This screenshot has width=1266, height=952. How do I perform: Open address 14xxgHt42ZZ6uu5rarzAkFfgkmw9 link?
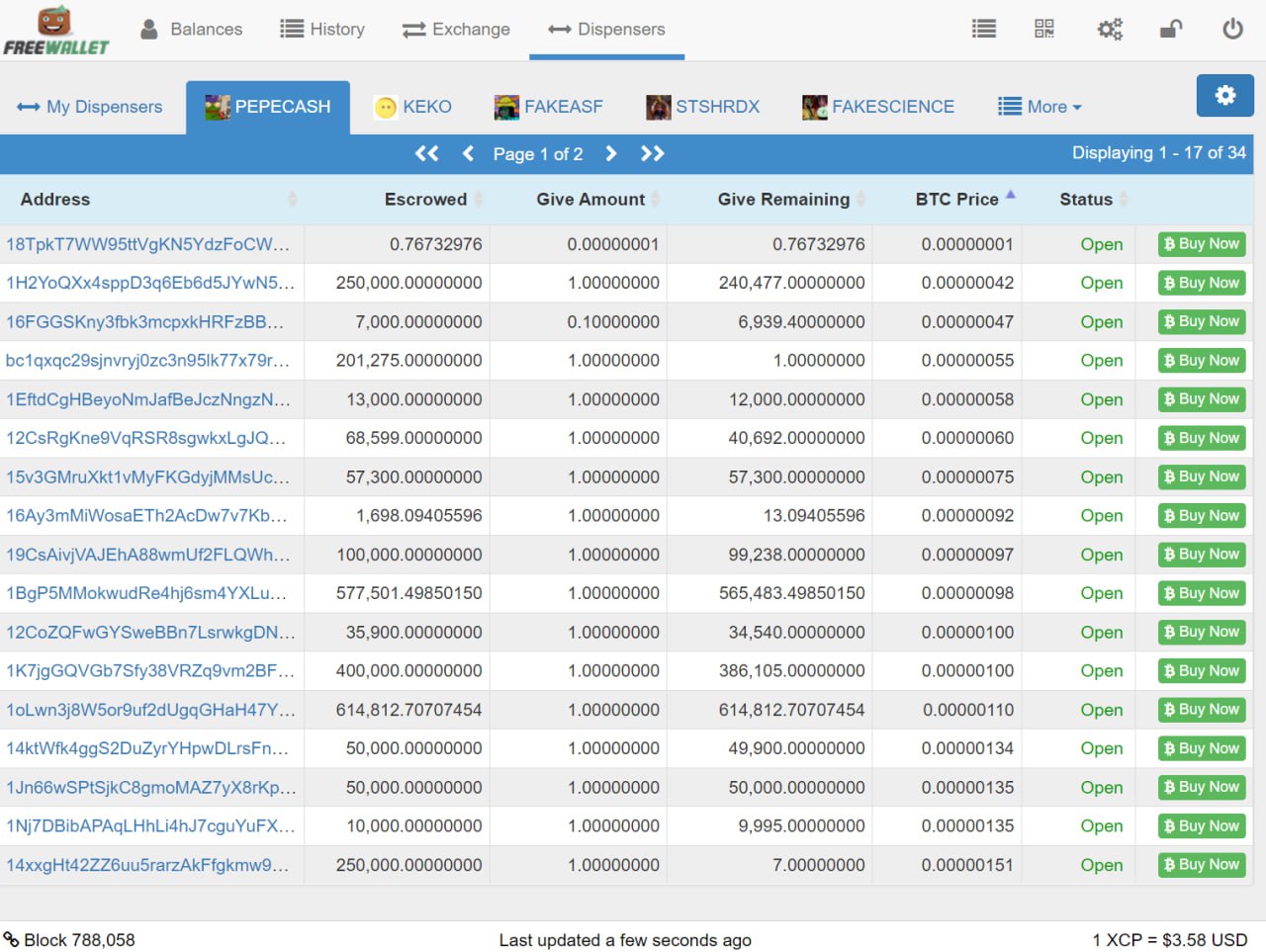pyautogui.click(x=147, y=865)
